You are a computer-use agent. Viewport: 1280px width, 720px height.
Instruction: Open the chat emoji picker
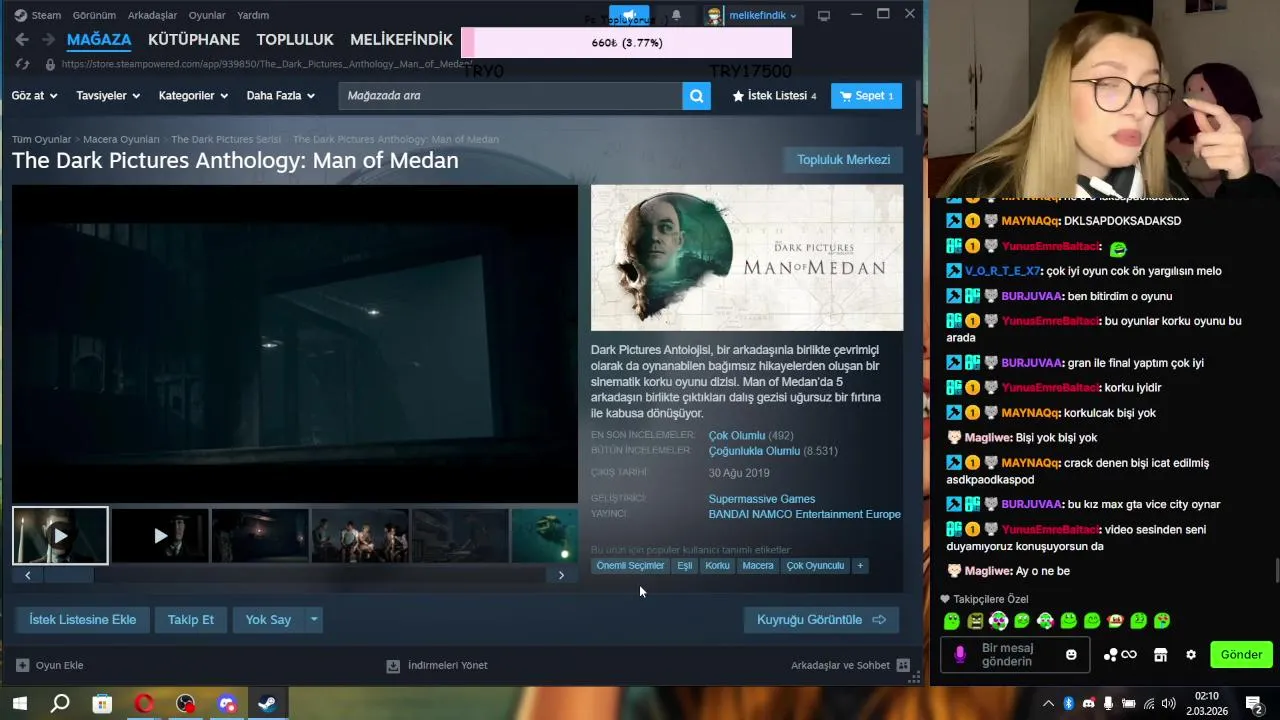coord(1071,655)
